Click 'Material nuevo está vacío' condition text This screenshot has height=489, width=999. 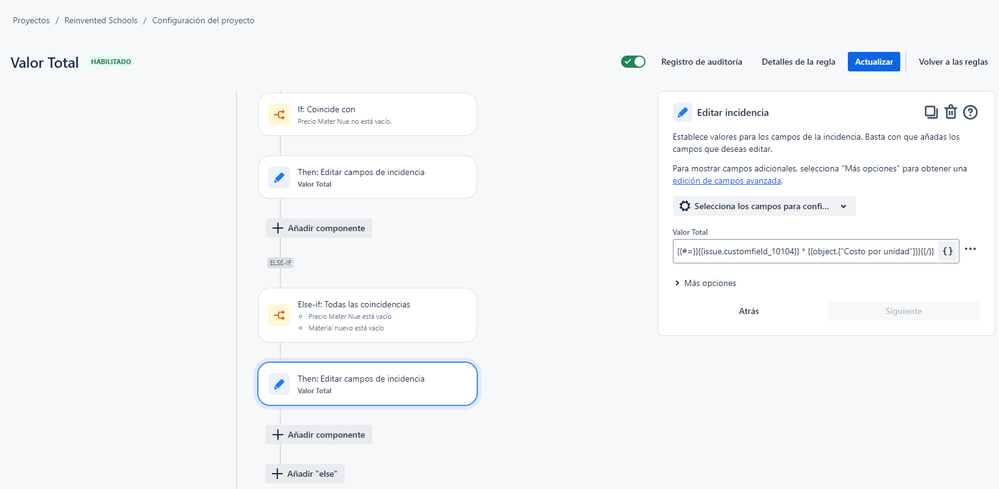pyautogui.click(x=346, y=329)
